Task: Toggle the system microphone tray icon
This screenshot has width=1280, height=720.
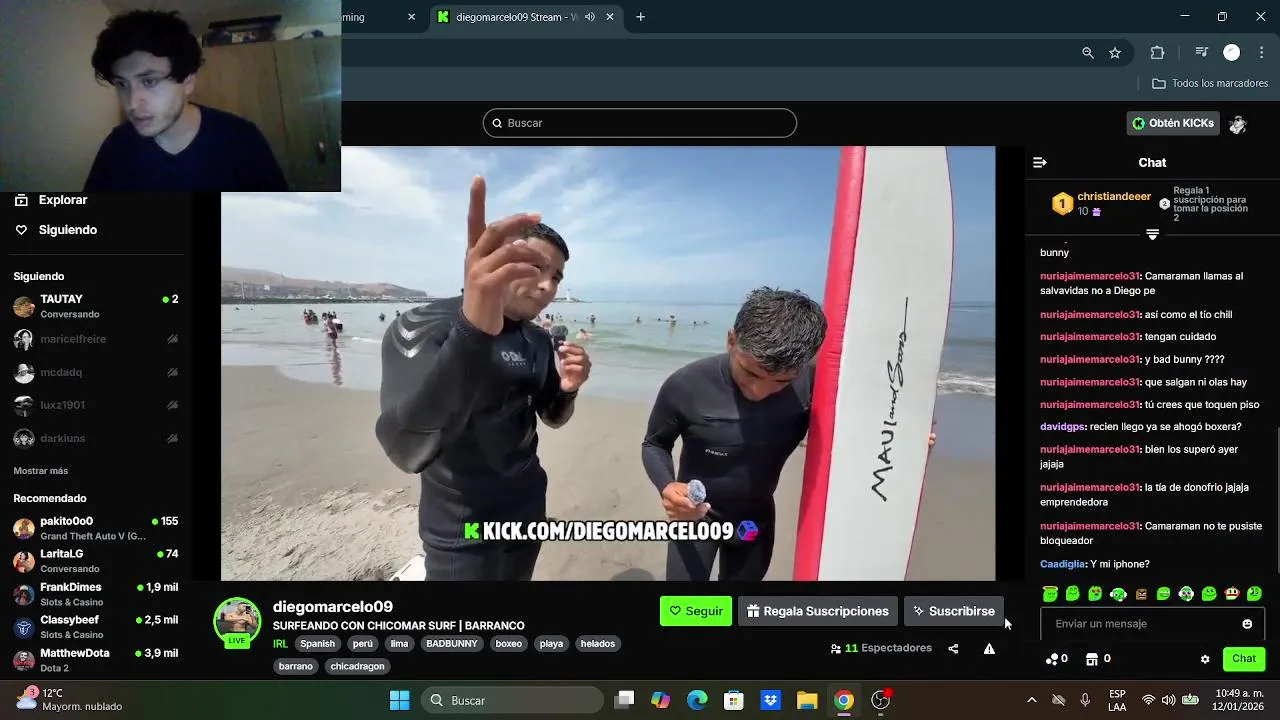Action: 1085,700
